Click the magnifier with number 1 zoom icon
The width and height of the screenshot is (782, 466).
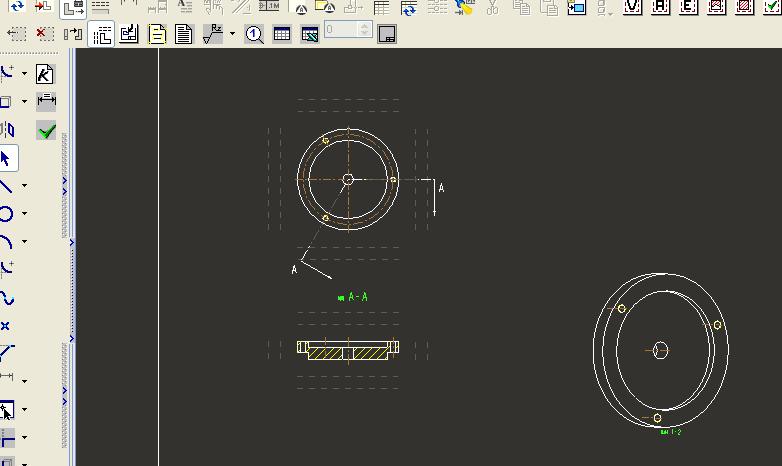point(254,34)
